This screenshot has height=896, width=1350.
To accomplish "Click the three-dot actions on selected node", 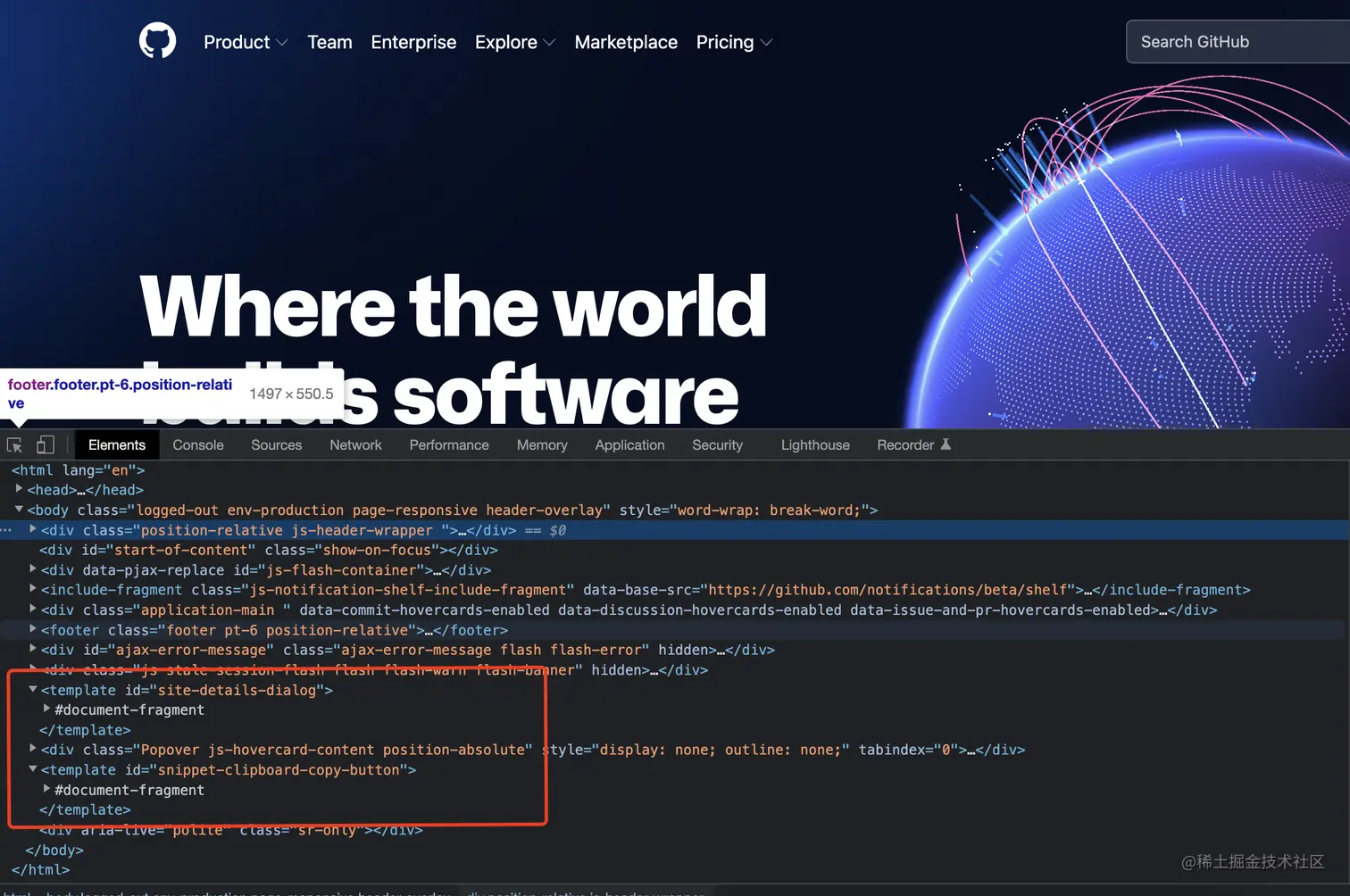I will coord(7,530).
